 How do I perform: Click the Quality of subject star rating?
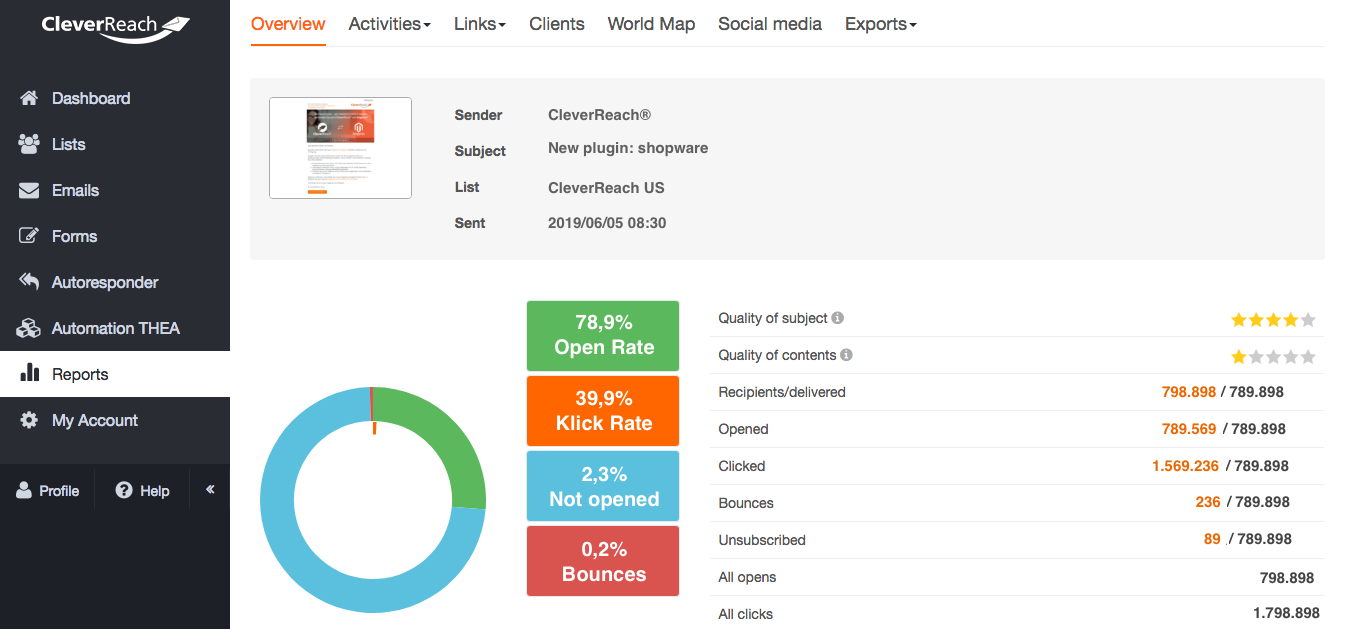[x=1273, y=320]
